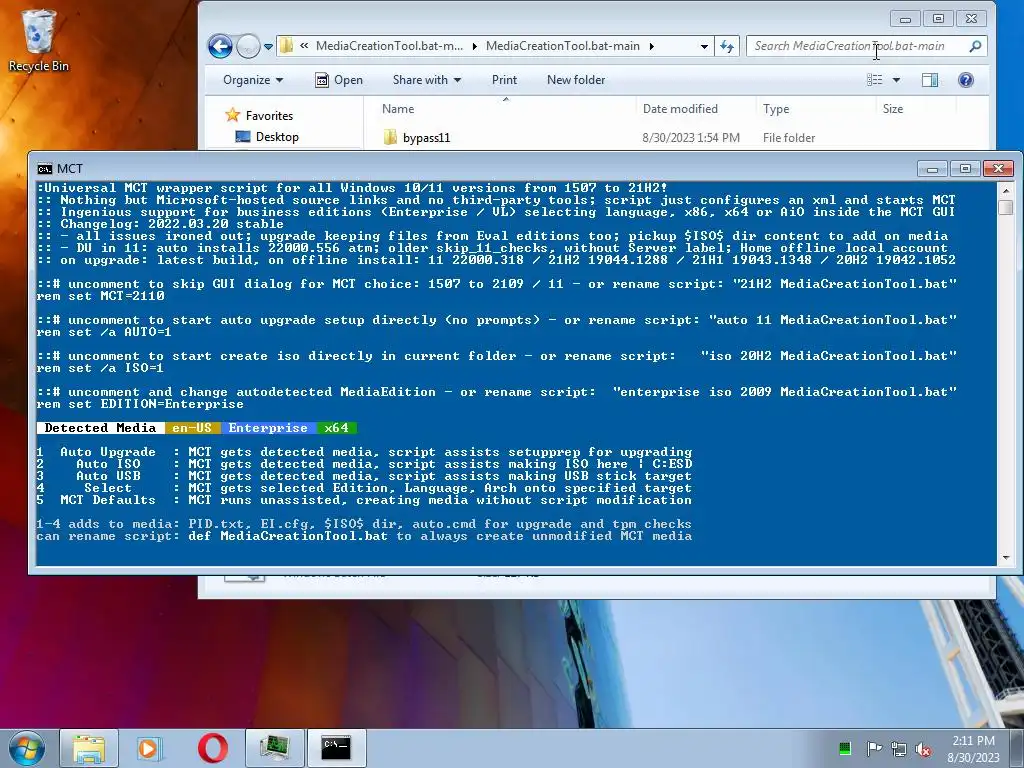Expand the breadcrumb arrow after MediaCreationTool.bat-m...
This screenshot has height=768, width=1024.
coord(473,46)
